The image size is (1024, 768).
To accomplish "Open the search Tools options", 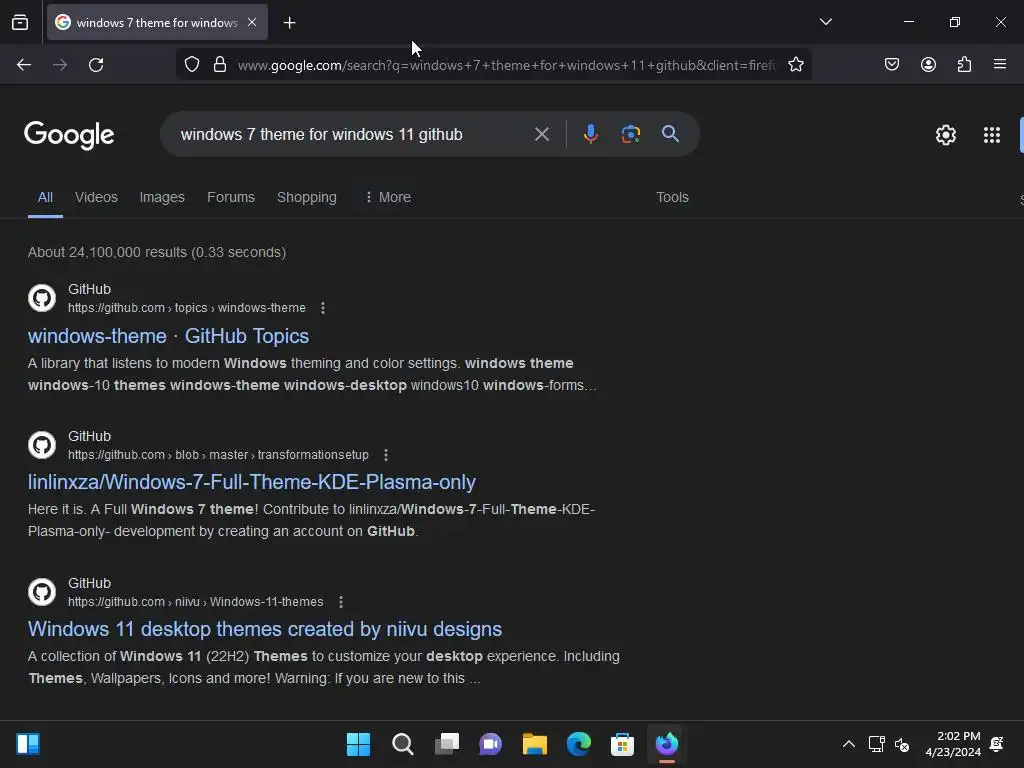I will point(672,197).
